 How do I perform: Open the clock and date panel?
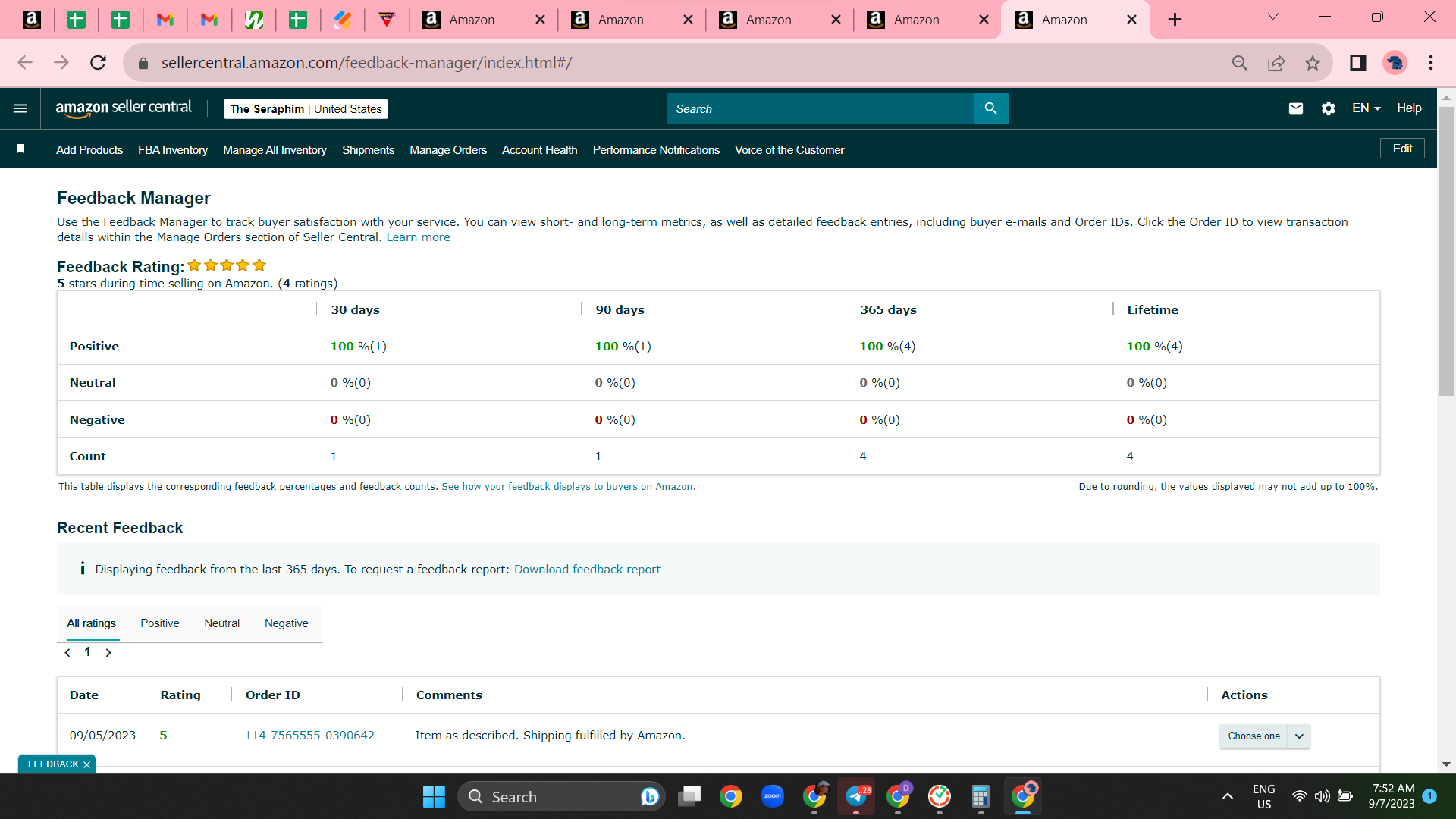pyautogui.click(x=1392, y=797)
